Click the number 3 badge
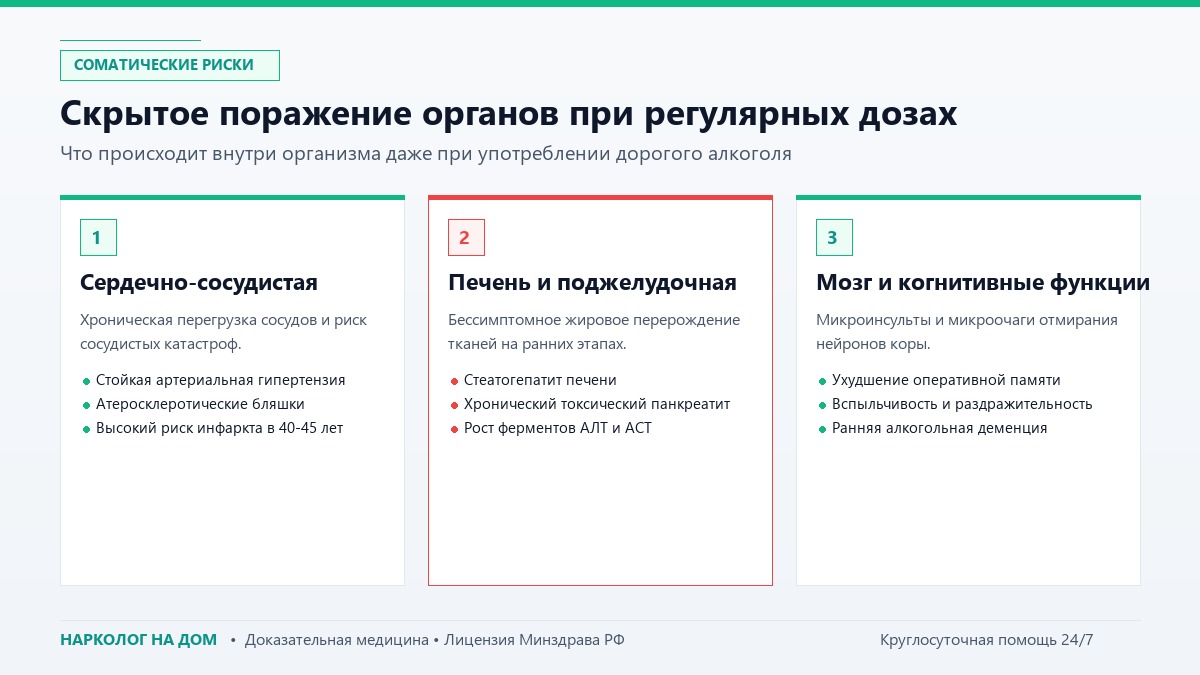Viewport: 1200px width, 675px height. click(834, 237)
